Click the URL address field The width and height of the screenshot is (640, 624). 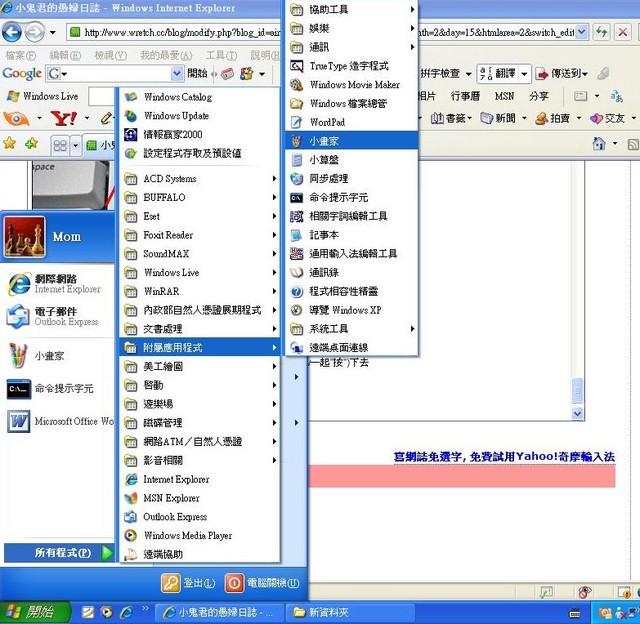[x=322, y=32]
